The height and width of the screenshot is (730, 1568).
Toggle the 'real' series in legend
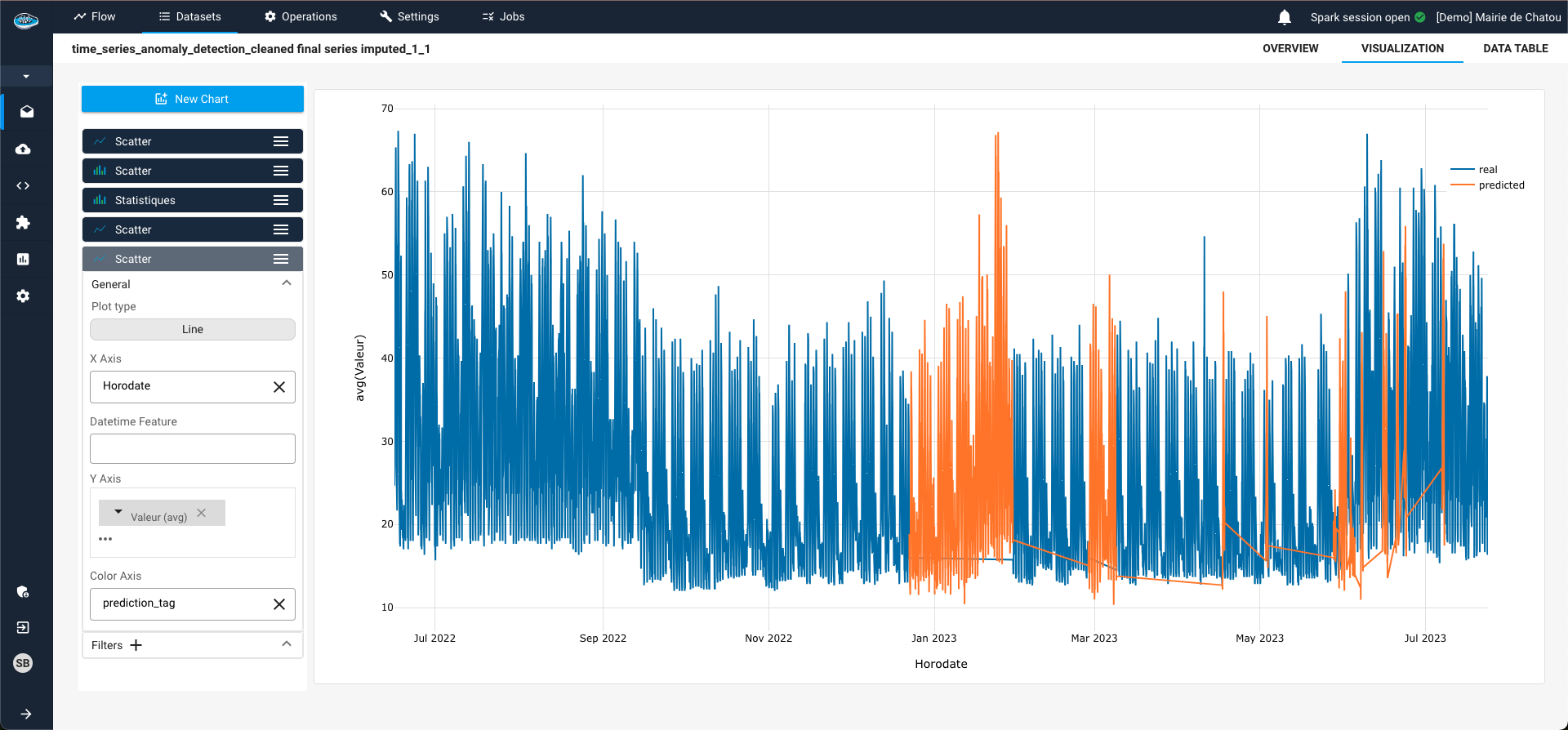[1487, 170]
